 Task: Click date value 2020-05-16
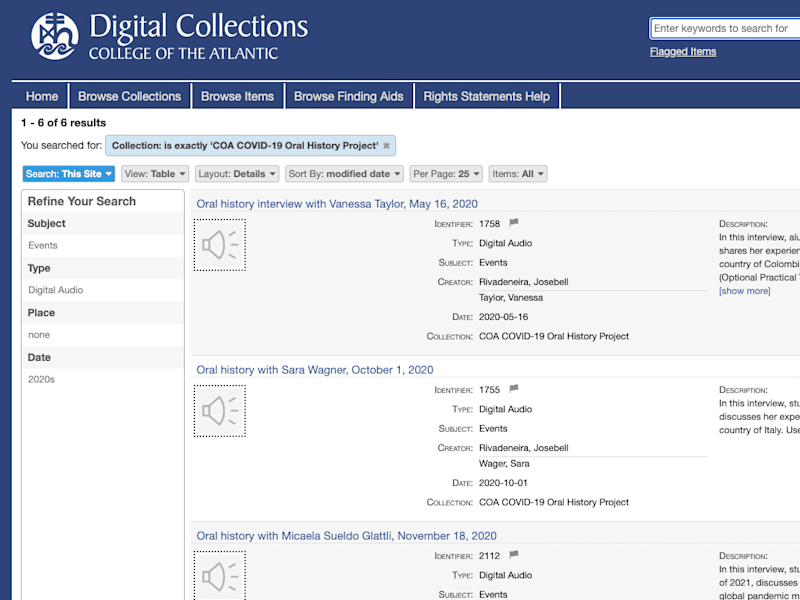(503, 317)
